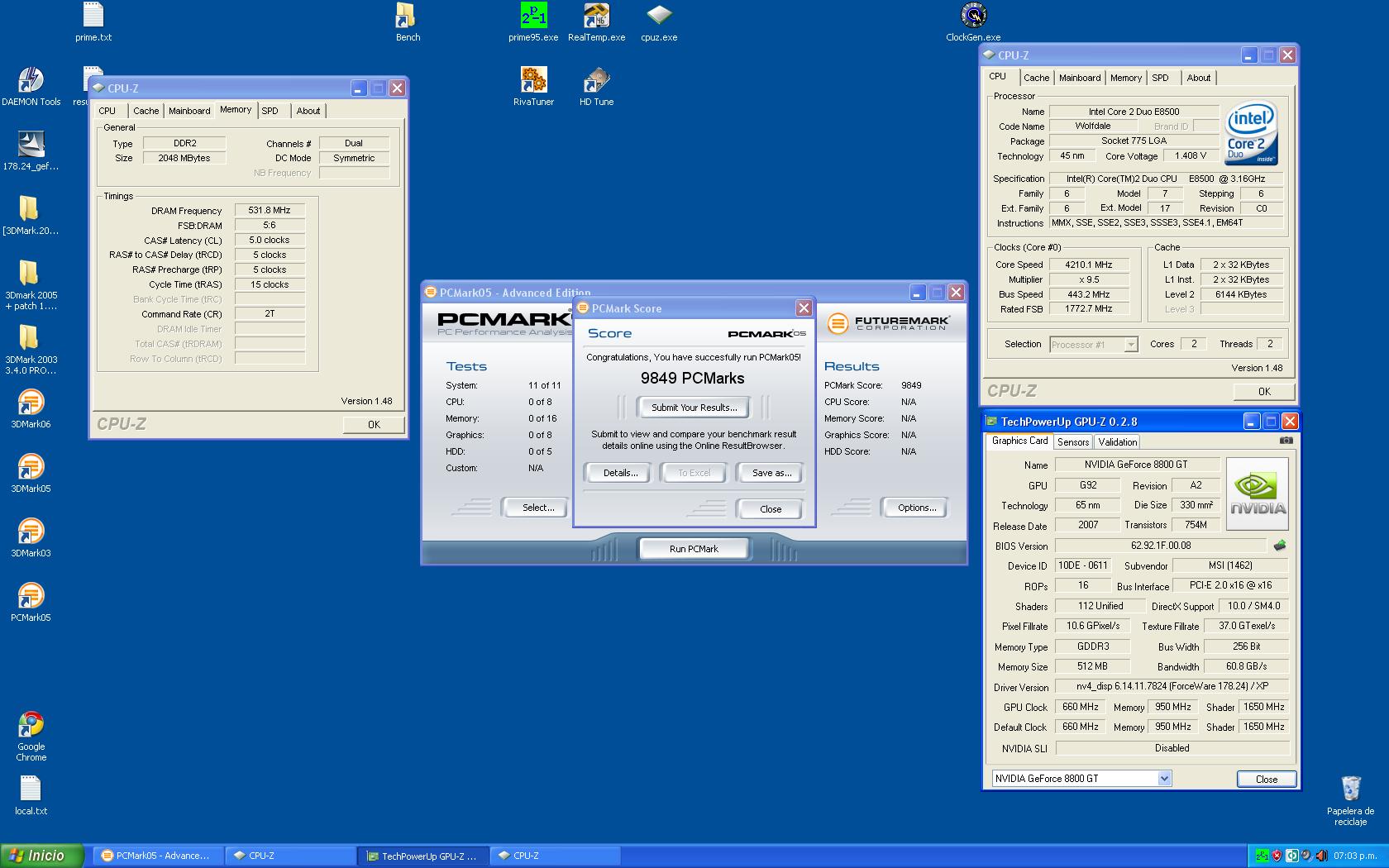Open the 178.24_gef... driver installer icon
The height and width of the screenshot is (868, 1389).
31,151
